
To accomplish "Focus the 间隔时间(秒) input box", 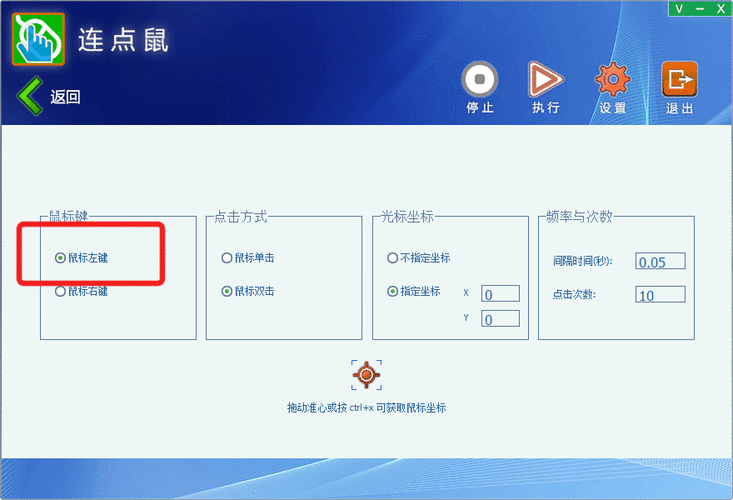I will 660,261.
